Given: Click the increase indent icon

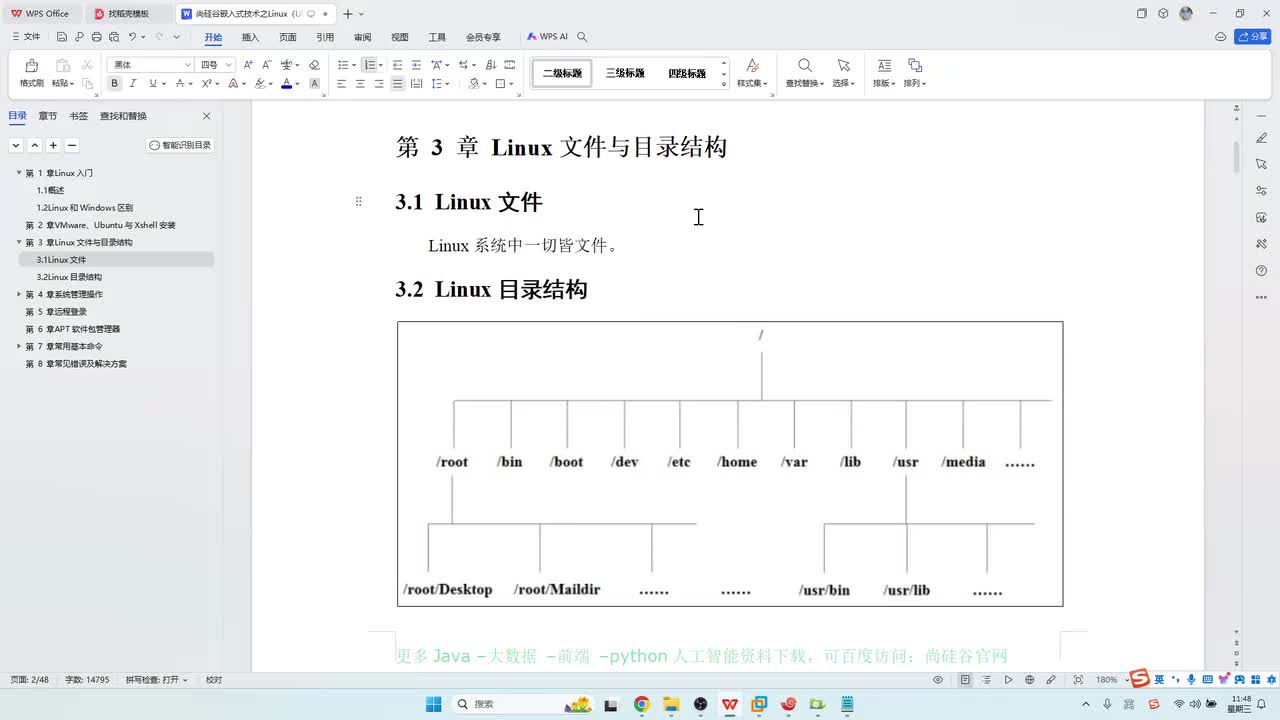Looking at the screenshot, I should [416, 64].
